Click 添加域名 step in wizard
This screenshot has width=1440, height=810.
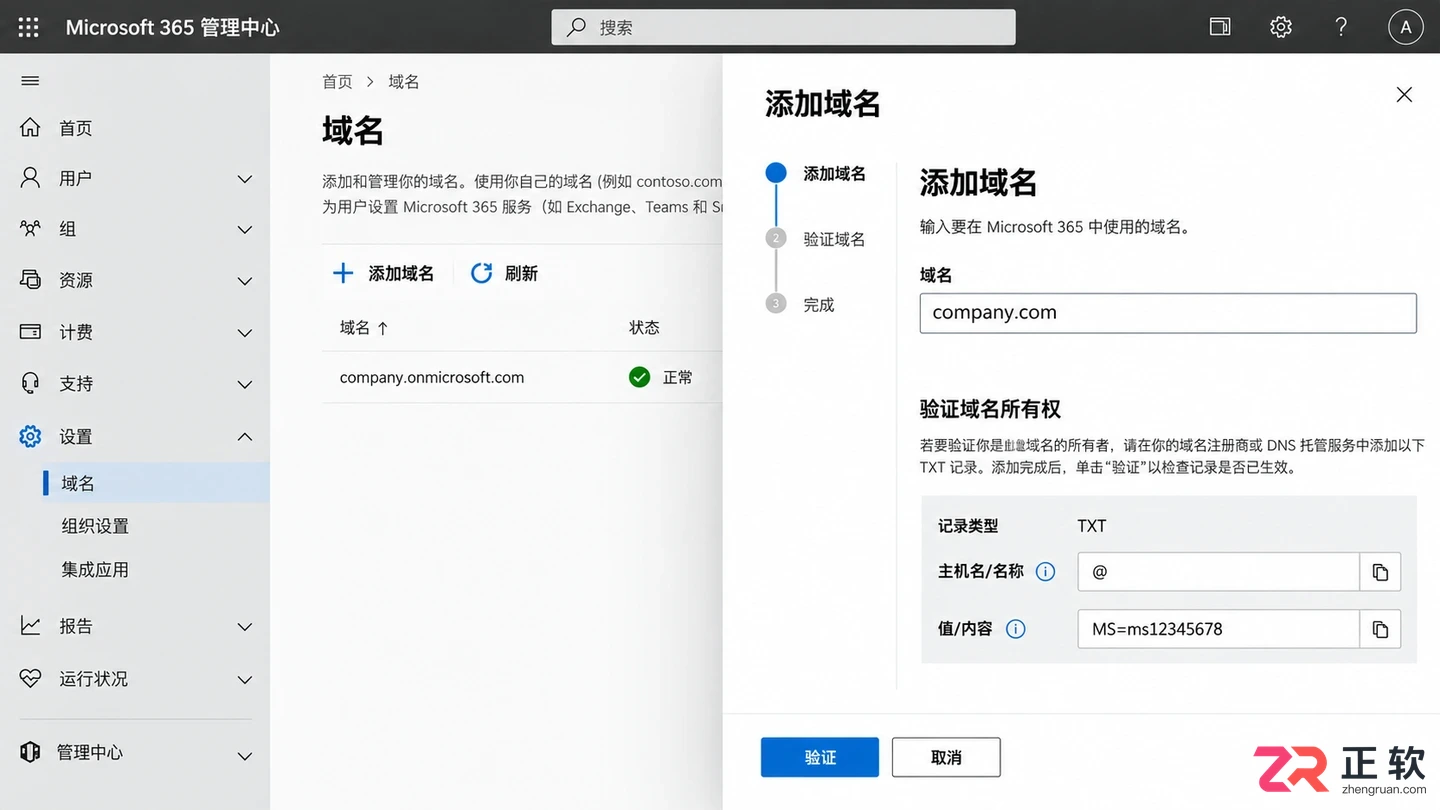click(834, 173)
